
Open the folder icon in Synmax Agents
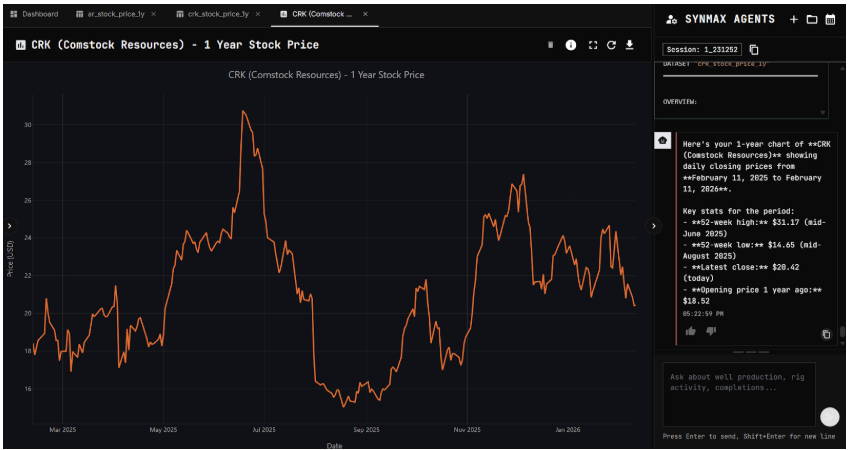pyautogui.click(x=811, y=19)
